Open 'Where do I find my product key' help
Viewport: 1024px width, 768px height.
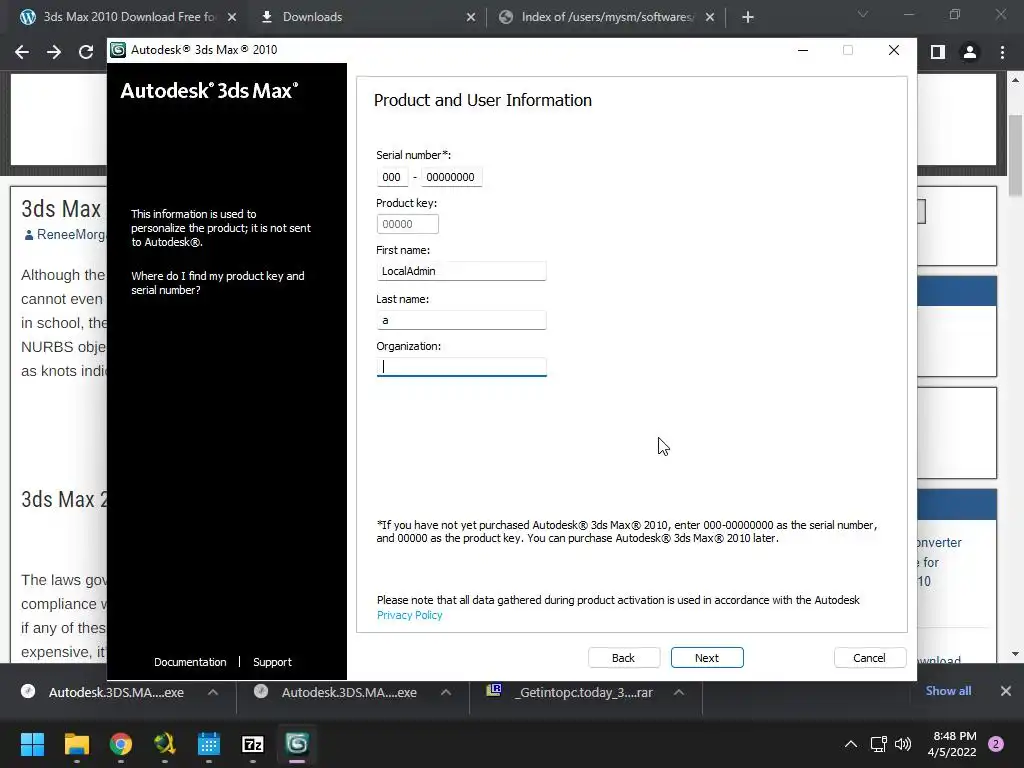(x=217, y=283)
